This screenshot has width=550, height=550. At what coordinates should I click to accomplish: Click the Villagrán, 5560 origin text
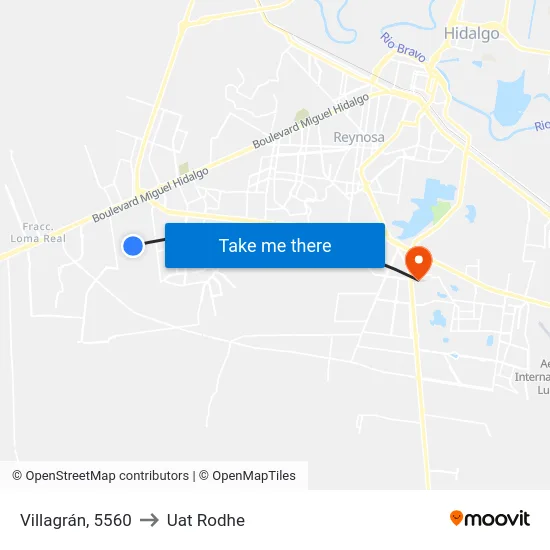[76, 520]
